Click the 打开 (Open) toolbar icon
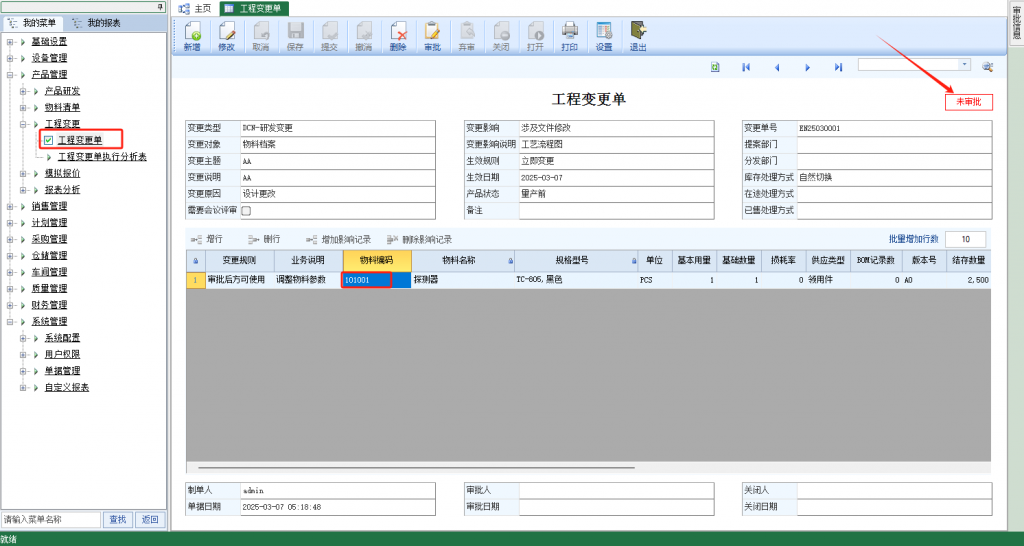 [x=535, y=36]
